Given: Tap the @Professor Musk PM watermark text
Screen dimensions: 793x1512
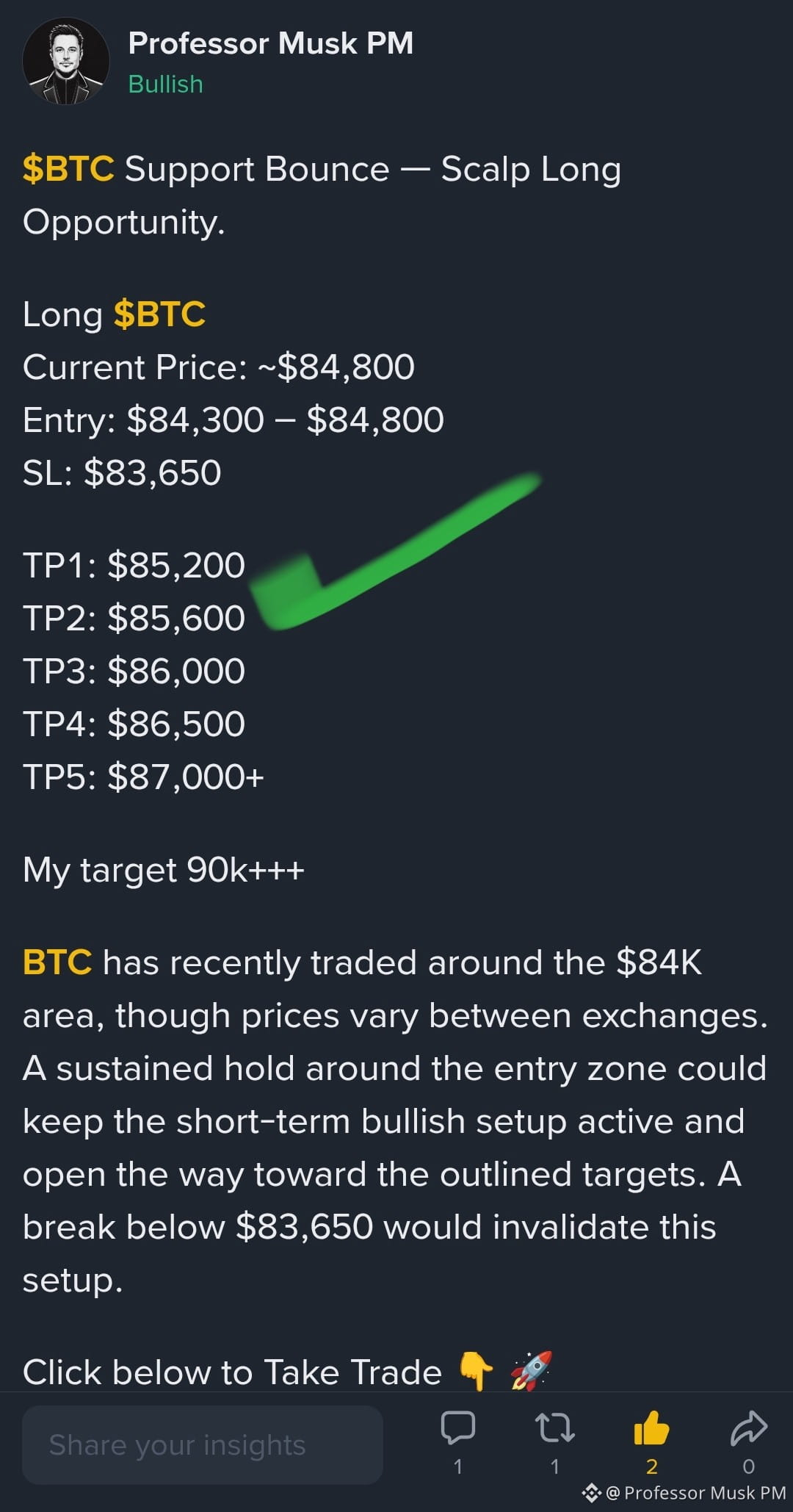Looking at the screenshot, I should (x=695, y=1493).
